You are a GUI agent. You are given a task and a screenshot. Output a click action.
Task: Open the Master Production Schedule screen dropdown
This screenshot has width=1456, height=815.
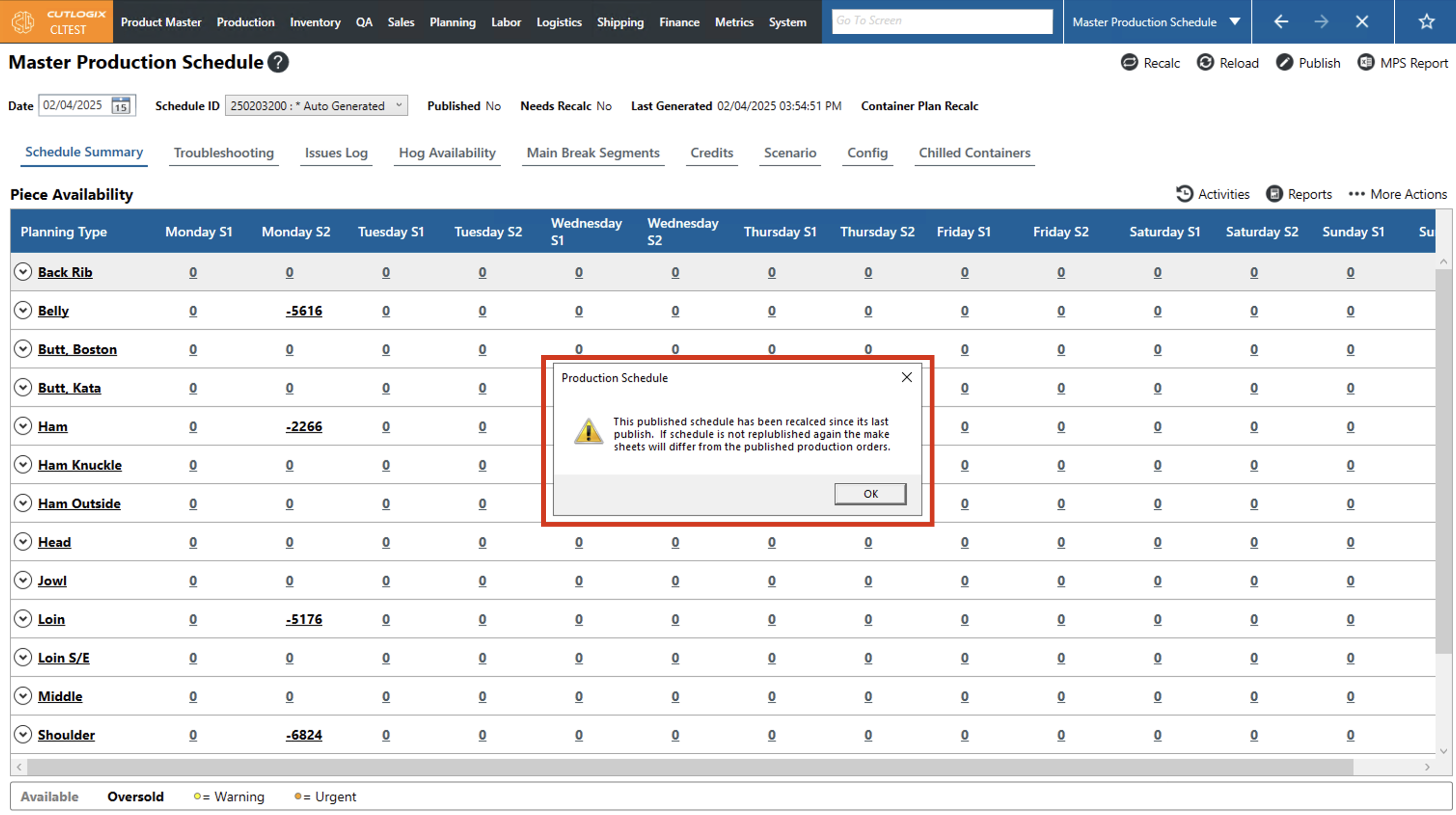1235,22
